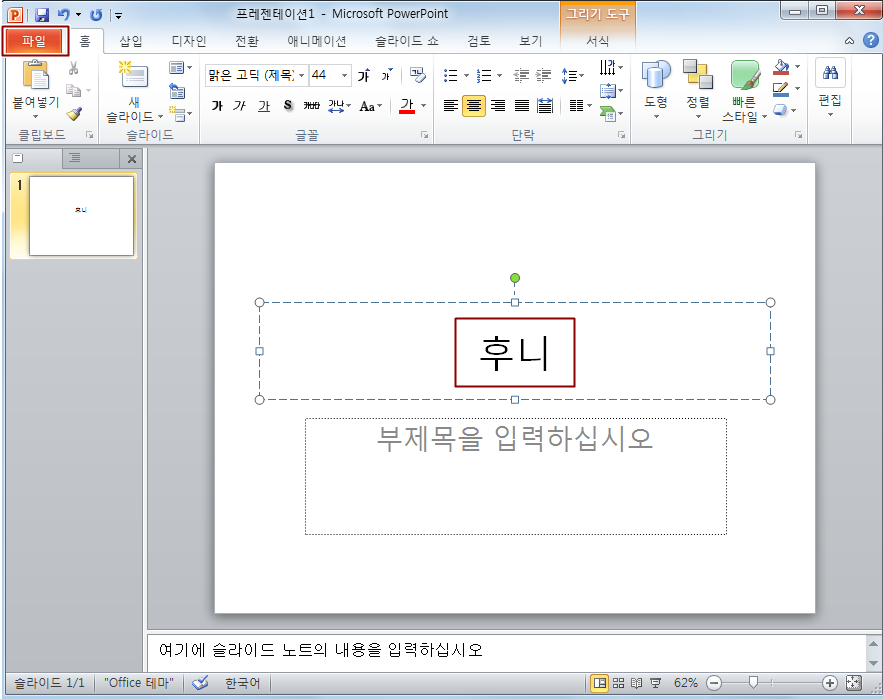Switch to the 삽입 (Insert) tab
883x699 pixels.
coord(131,41)
